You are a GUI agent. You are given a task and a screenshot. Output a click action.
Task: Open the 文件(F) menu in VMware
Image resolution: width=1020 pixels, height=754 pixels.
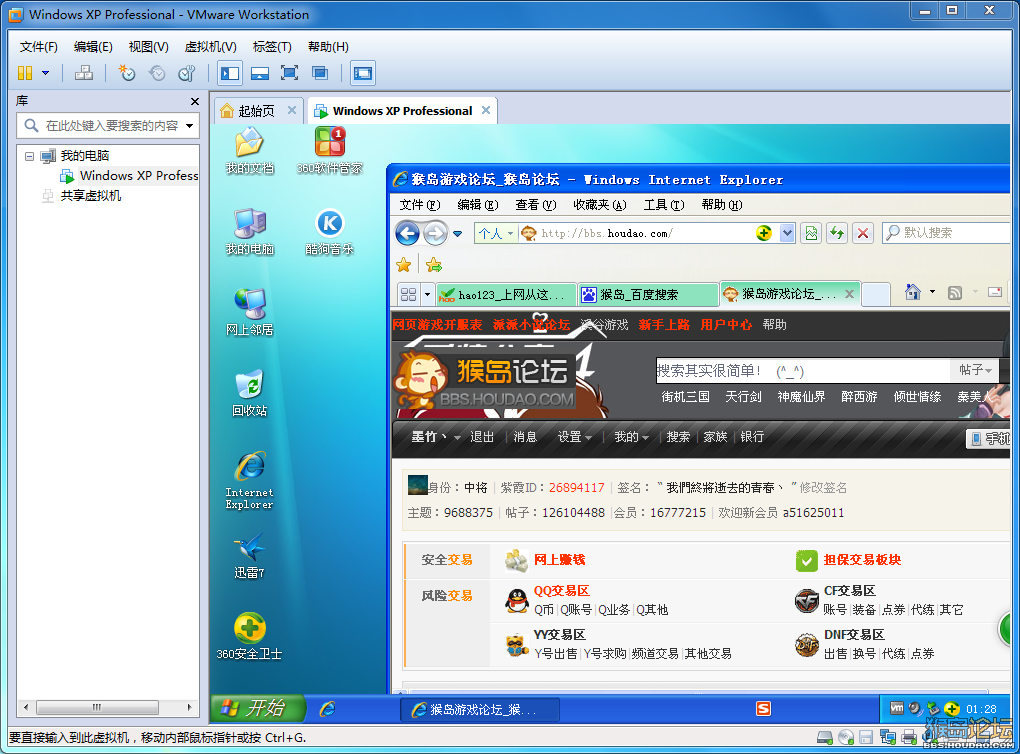(x=38, y=47)
